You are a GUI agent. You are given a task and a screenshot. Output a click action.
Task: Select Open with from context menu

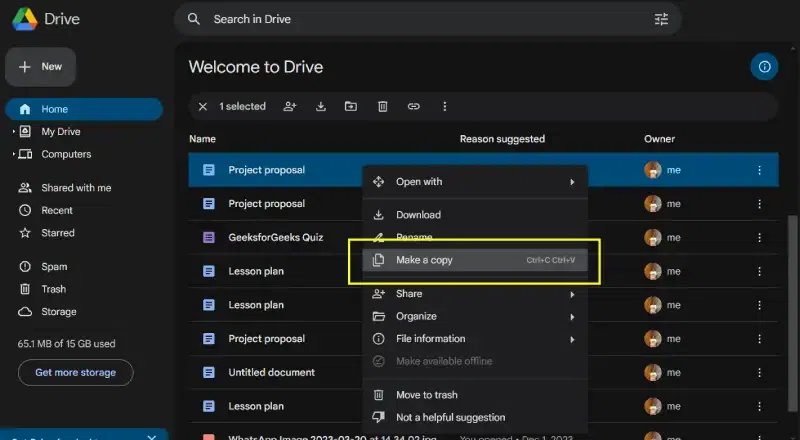click(x=475, y=182)
